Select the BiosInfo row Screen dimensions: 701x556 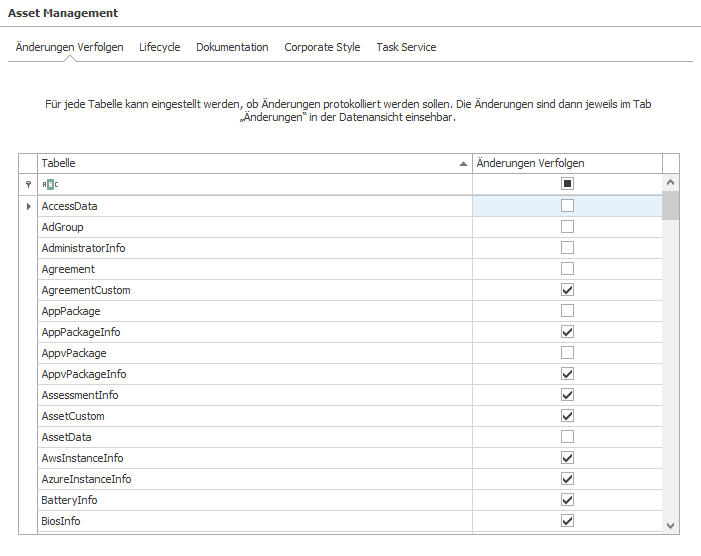click(x=350, y=521)
